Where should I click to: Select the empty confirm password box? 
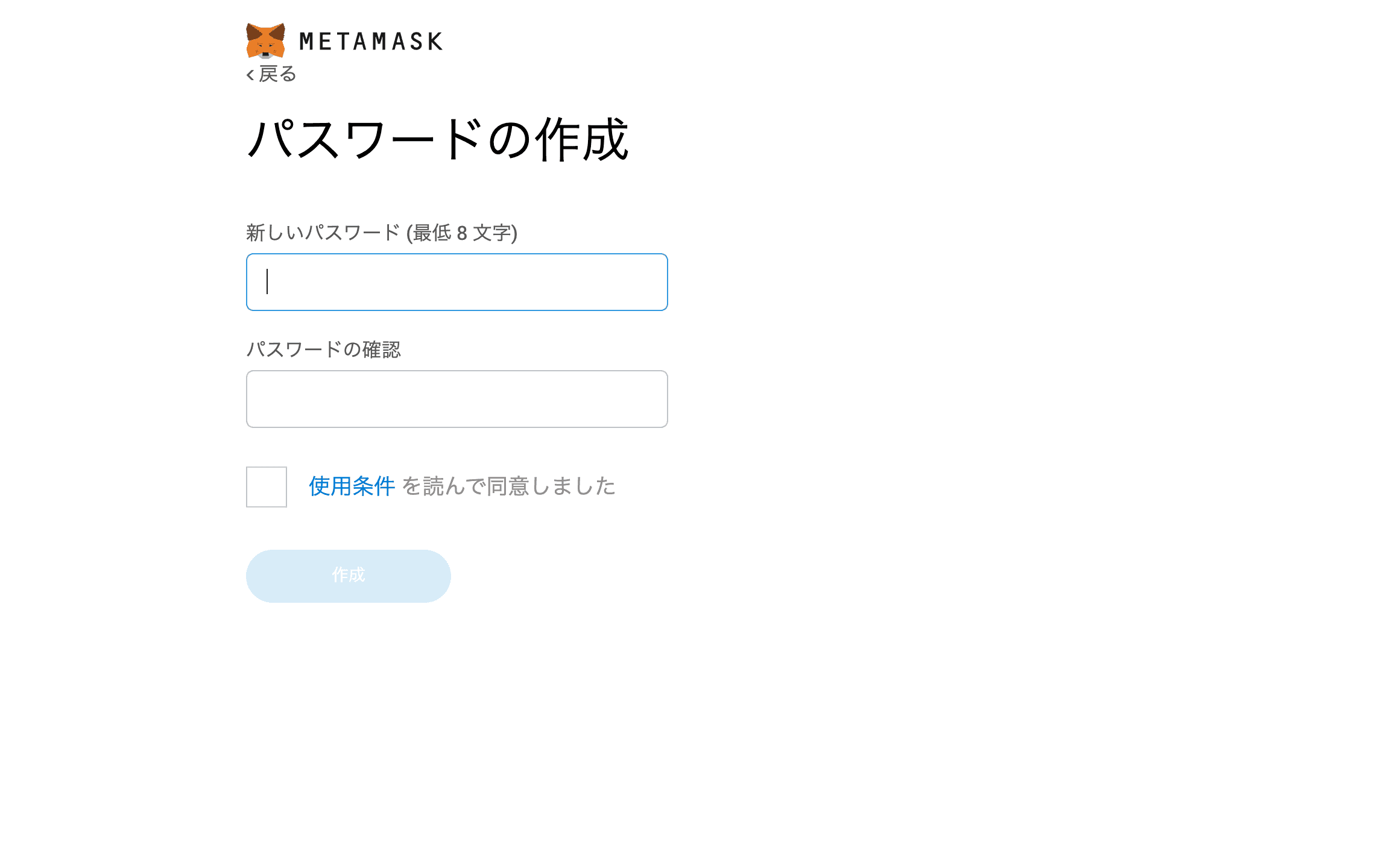pos(457,399)
